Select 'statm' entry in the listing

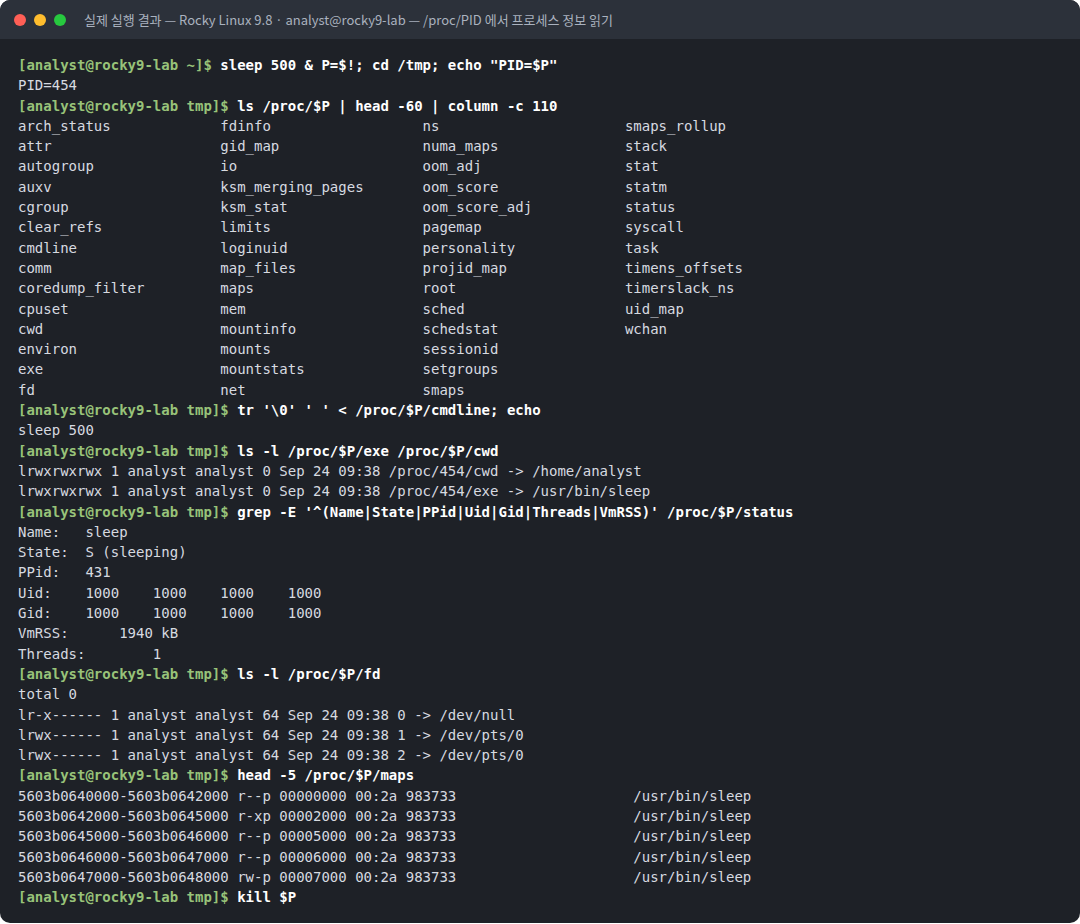(645, 187)
